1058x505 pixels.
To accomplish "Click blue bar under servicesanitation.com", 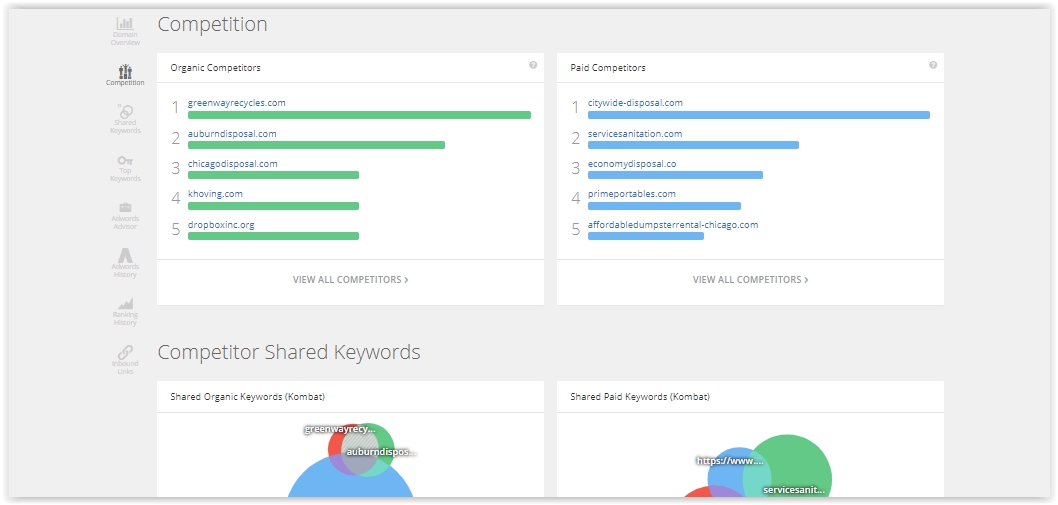I will tap(693, 145).
